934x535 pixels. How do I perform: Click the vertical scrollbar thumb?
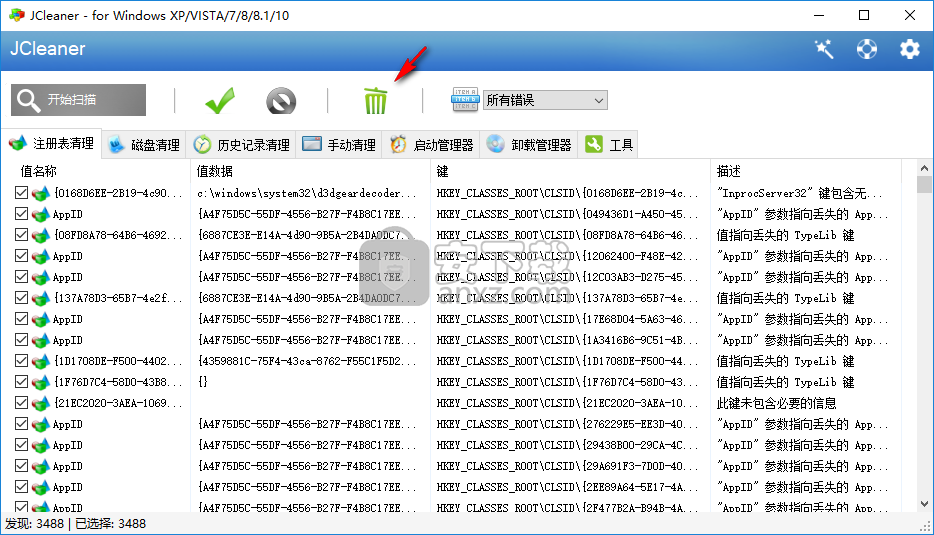click(924, 184)
